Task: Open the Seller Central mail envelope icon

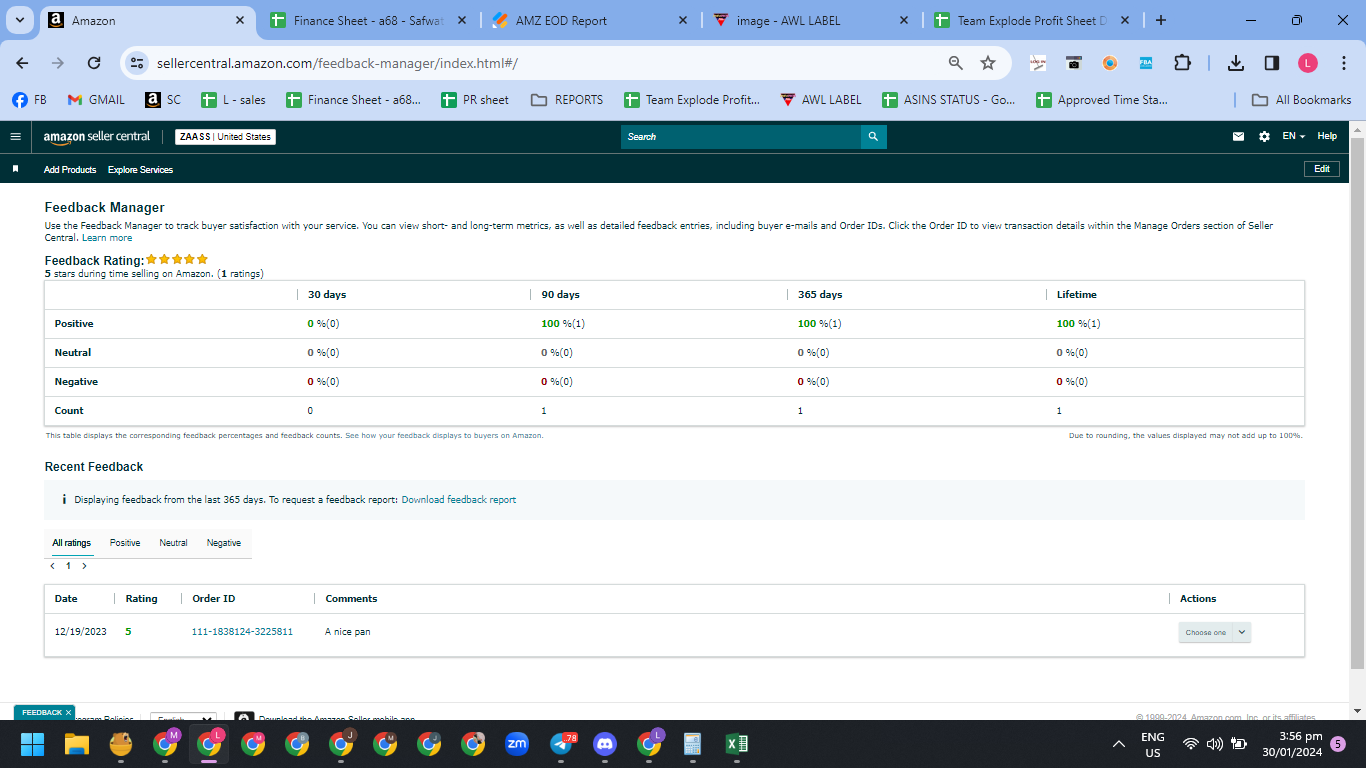Action: (x=1239, y=136)
